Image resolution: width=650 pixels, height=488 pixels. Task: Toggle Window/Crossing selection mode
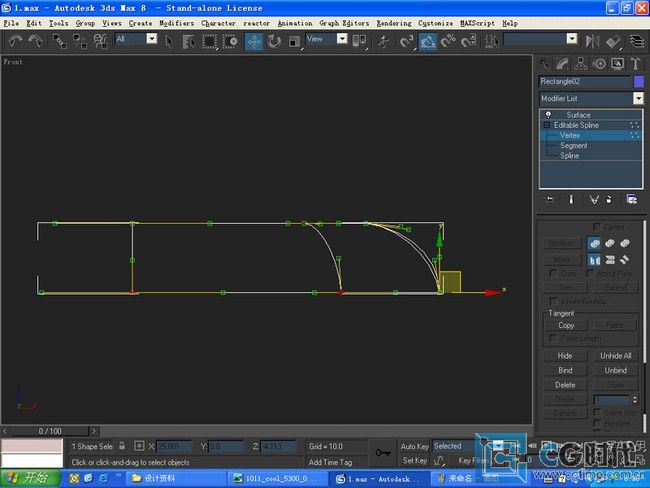[230, 41]
